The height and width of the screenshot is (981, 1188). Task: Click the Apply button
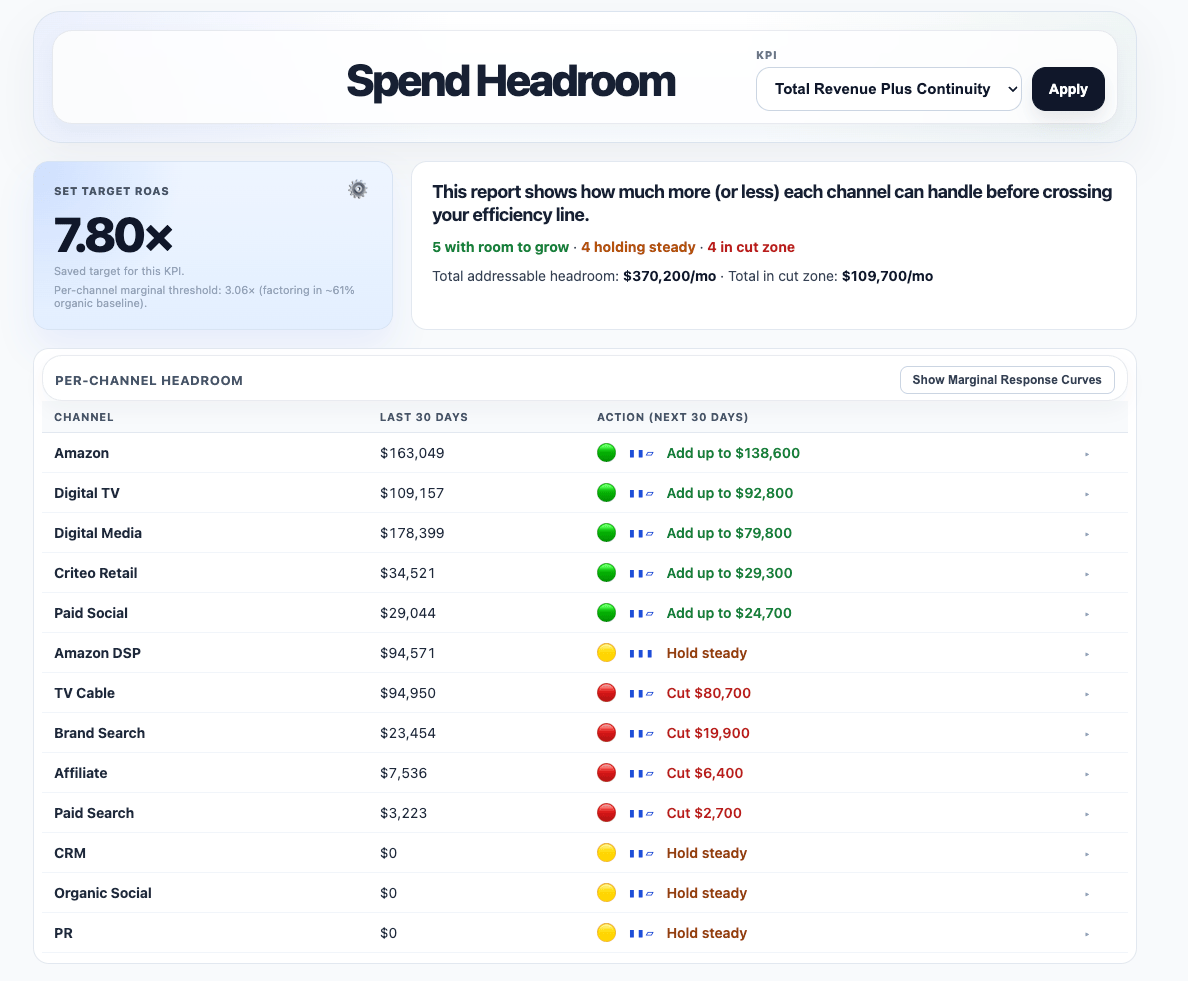1068,89
